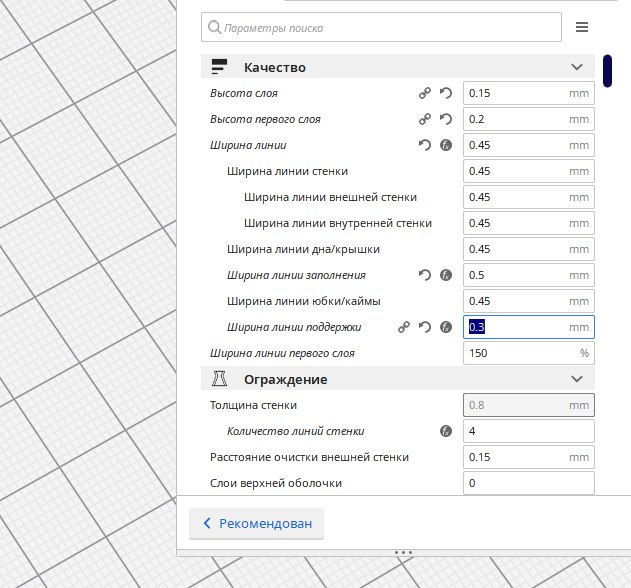Click the Качество section icon
631x588 pixels.
coord(219,67)
